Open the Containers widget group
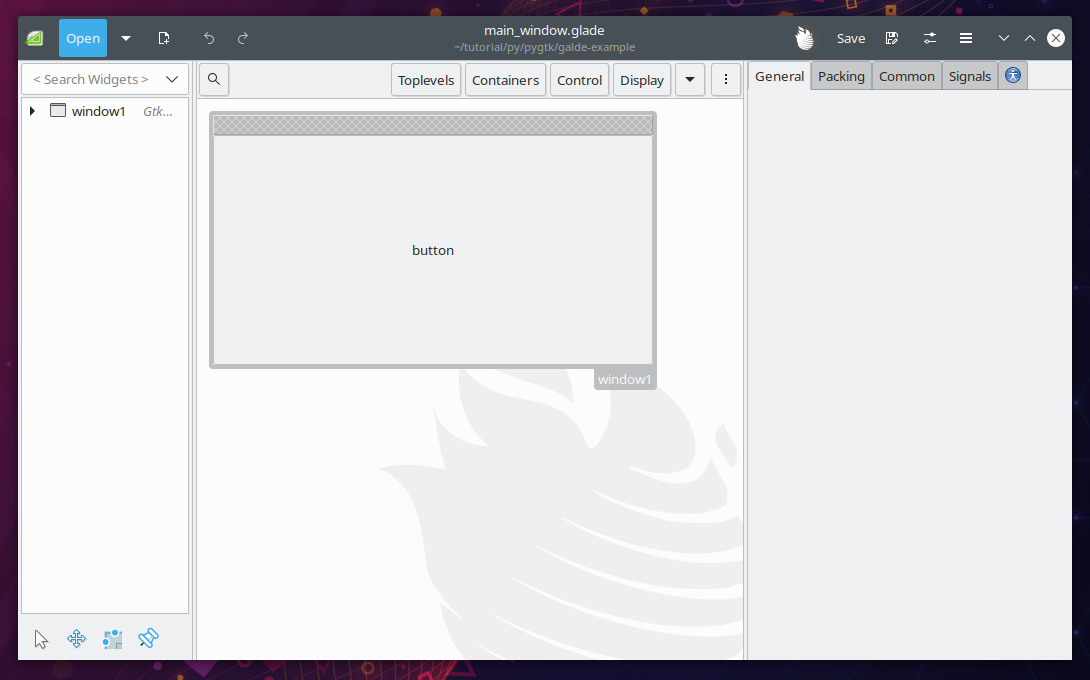This screenshot has height=680, width=1090. point(505,80)
